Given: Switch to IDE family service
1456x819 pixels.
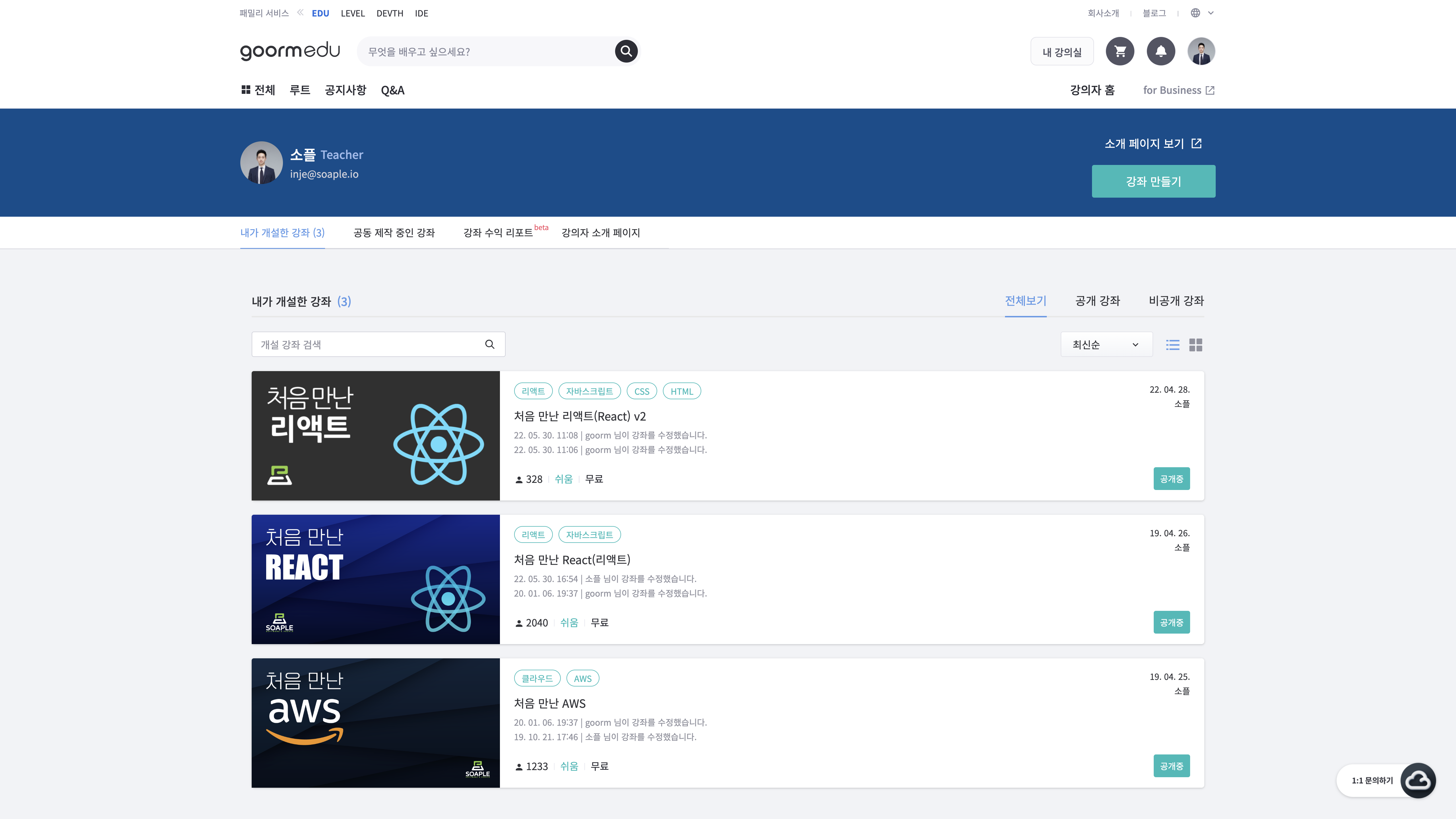Looking at the screenshot, I should click(x=421, y=14).
